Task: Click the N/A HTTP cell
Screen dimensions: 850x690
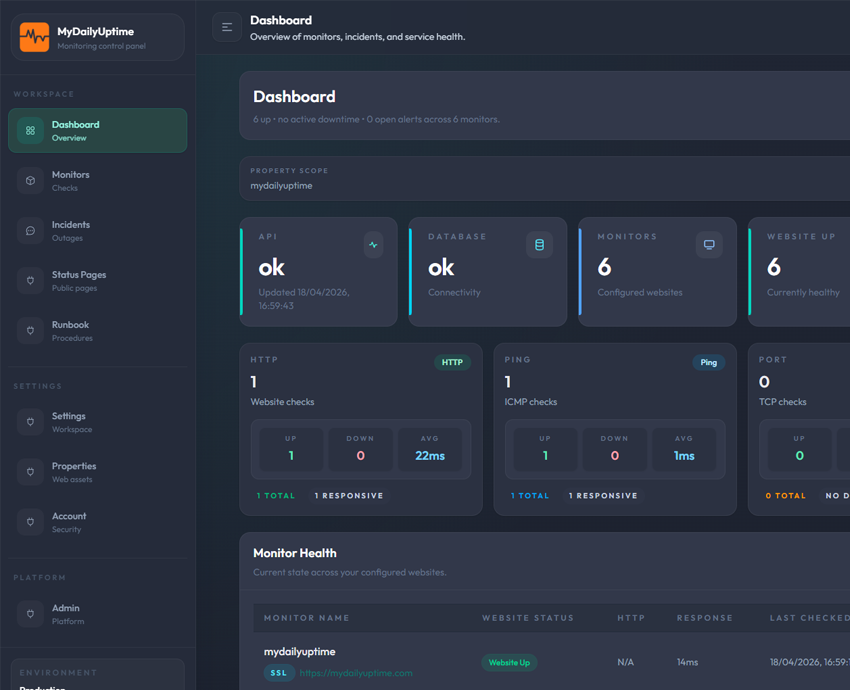Action: click(626, 662)
